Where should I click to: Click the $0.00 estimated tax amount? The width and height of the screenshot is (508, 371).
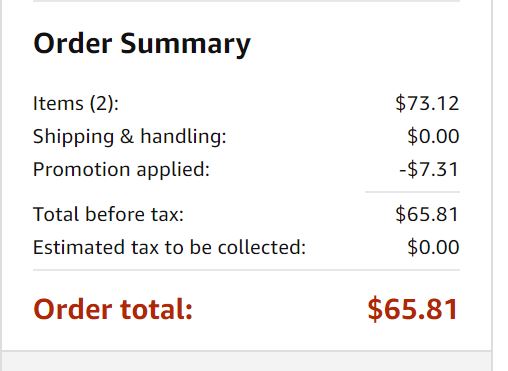pyautogui.click(x=433, y=247)
